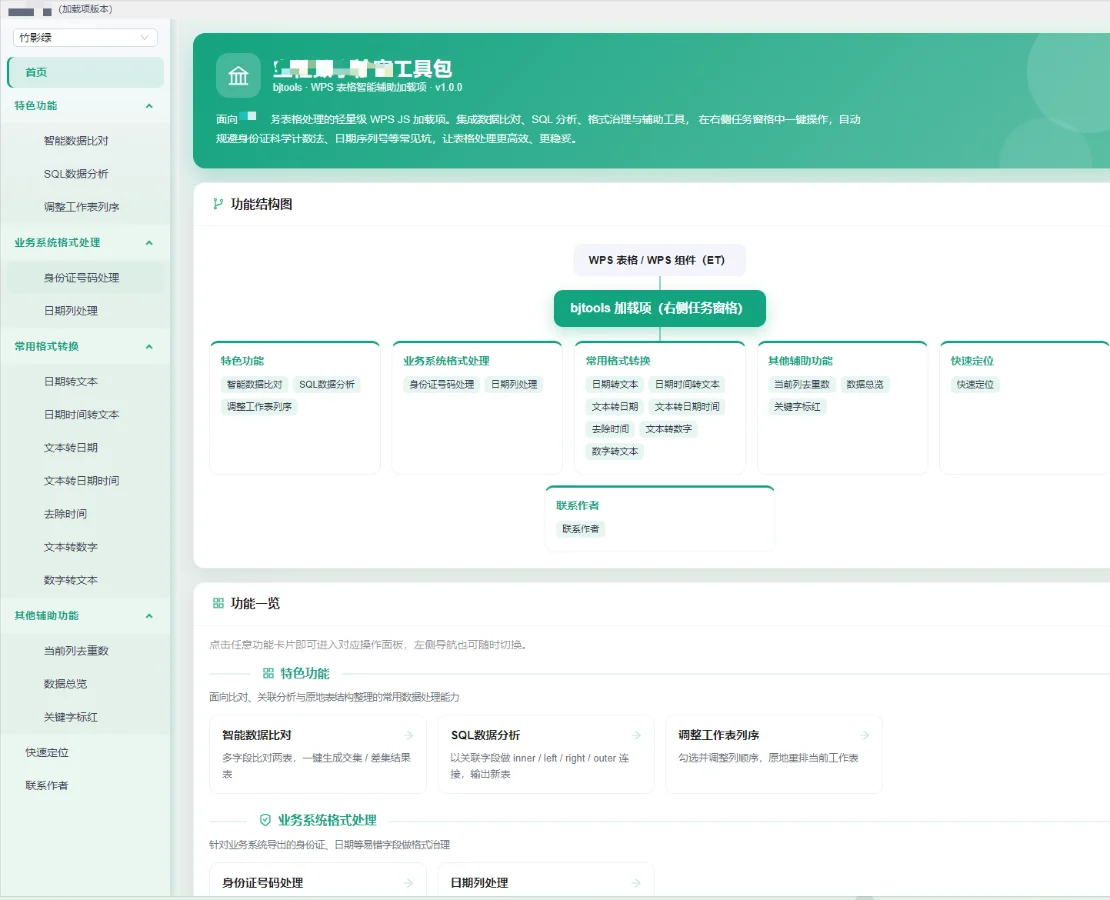This screenshot has width=1110, height=900.
Task: Click the bjtools 加载项 diagram node
Action: (x=660, y=308)
